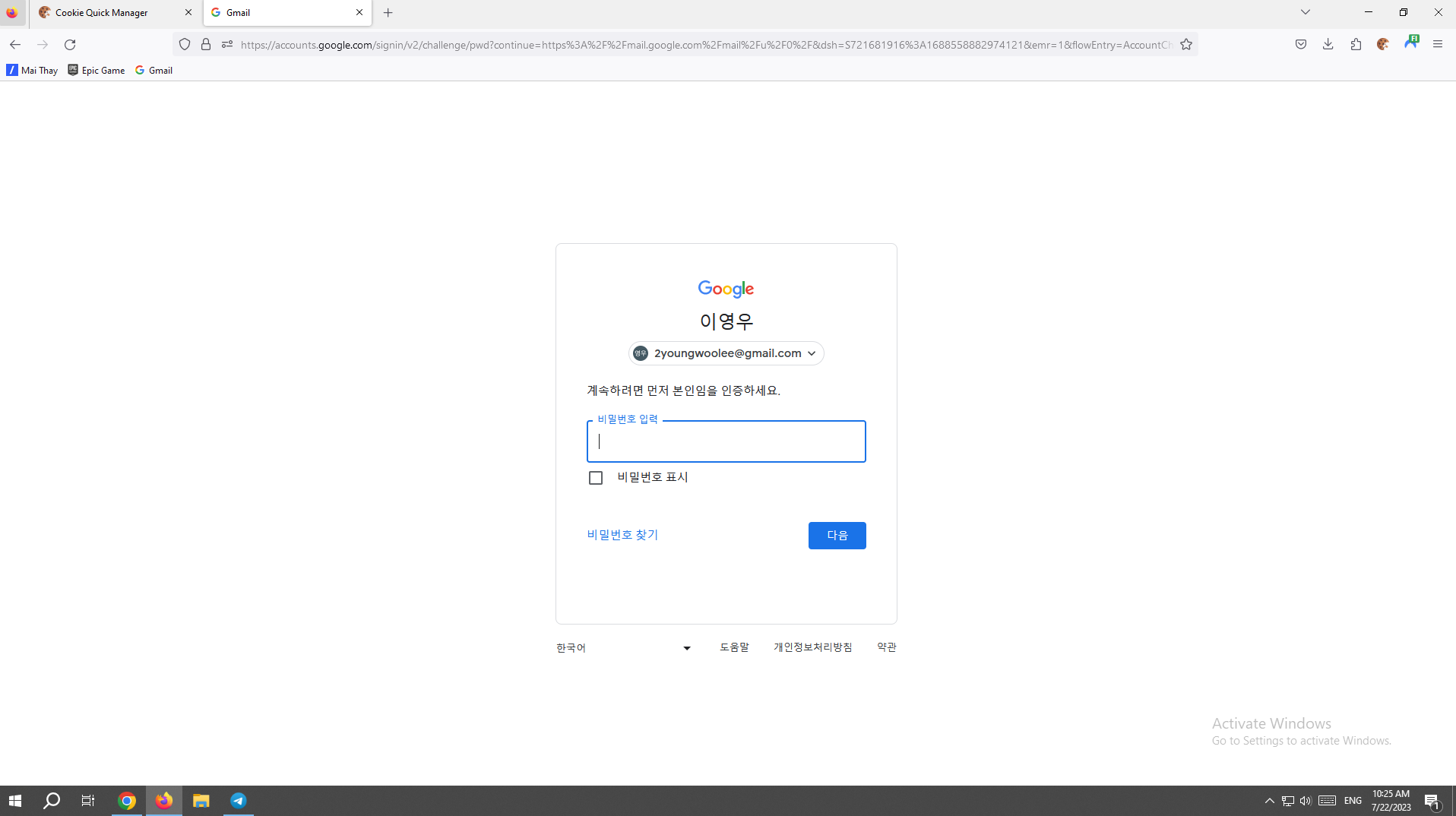Open the Epic Game bookmark
Image resolution: width=1456 pixels, height=816 pixels.
[x=97, y=70]
